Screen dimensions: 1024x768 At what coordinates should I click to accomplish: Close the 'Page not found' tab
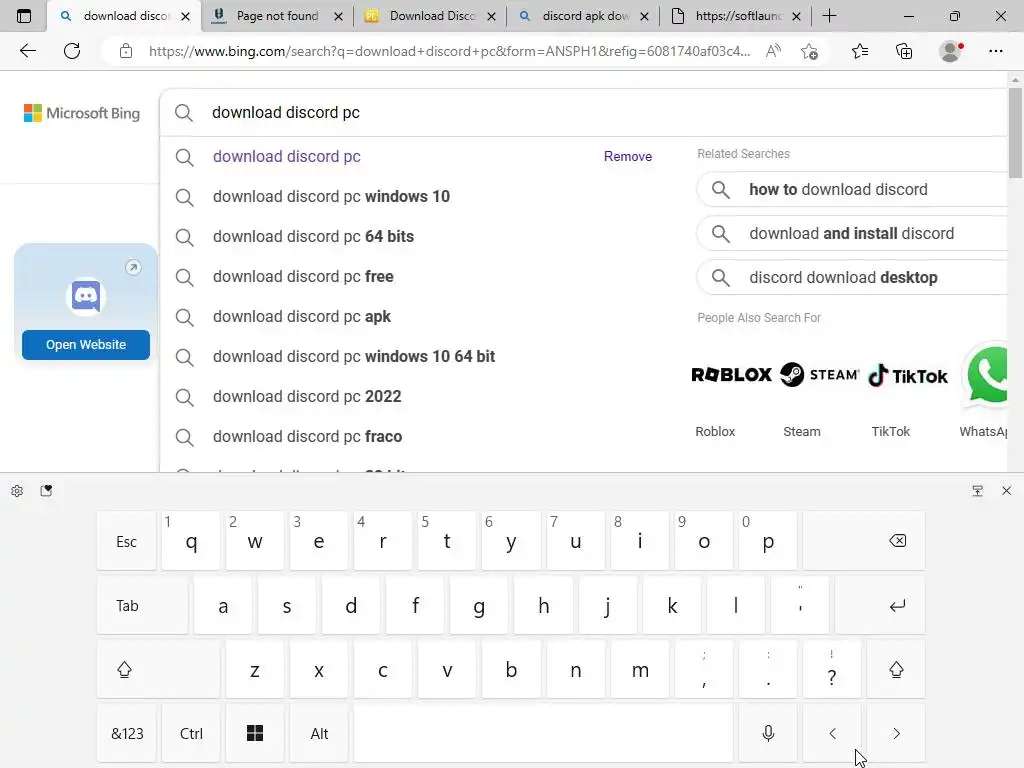(x=338, y=16)
